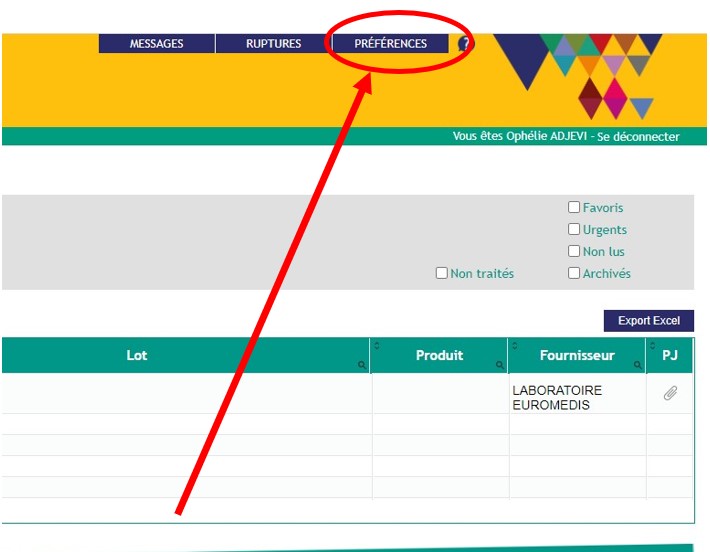Toggle sort arrows on Produit column
This screenshot has height=552, width=710.
(x=377, y=345)
